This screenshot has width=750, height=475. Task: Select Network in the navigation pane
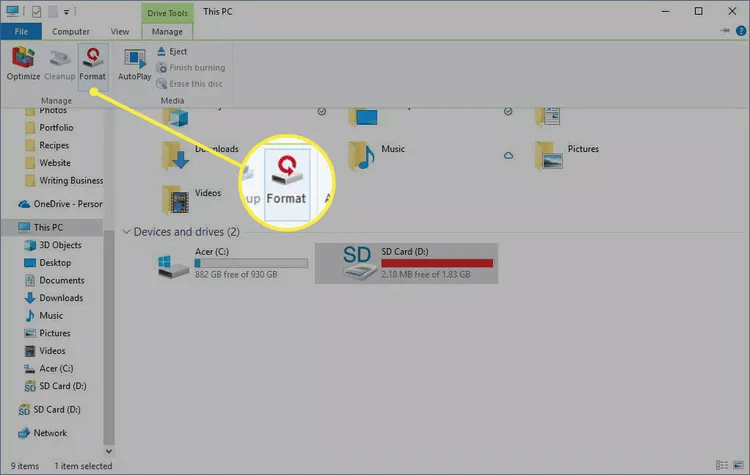pos(50,433)
